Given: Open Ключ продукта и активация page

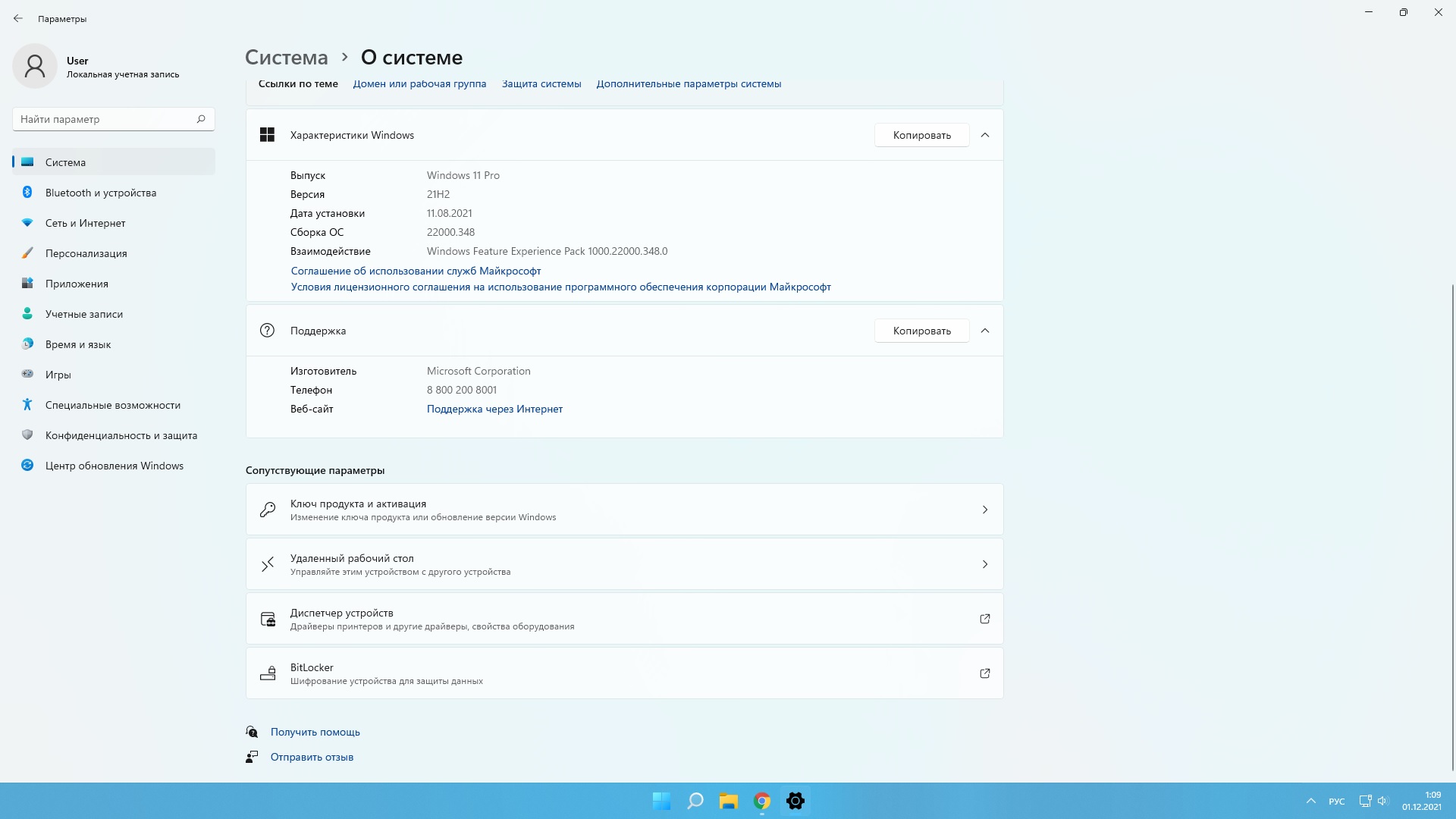Looking at the screenshot, I should click(624, 510).
